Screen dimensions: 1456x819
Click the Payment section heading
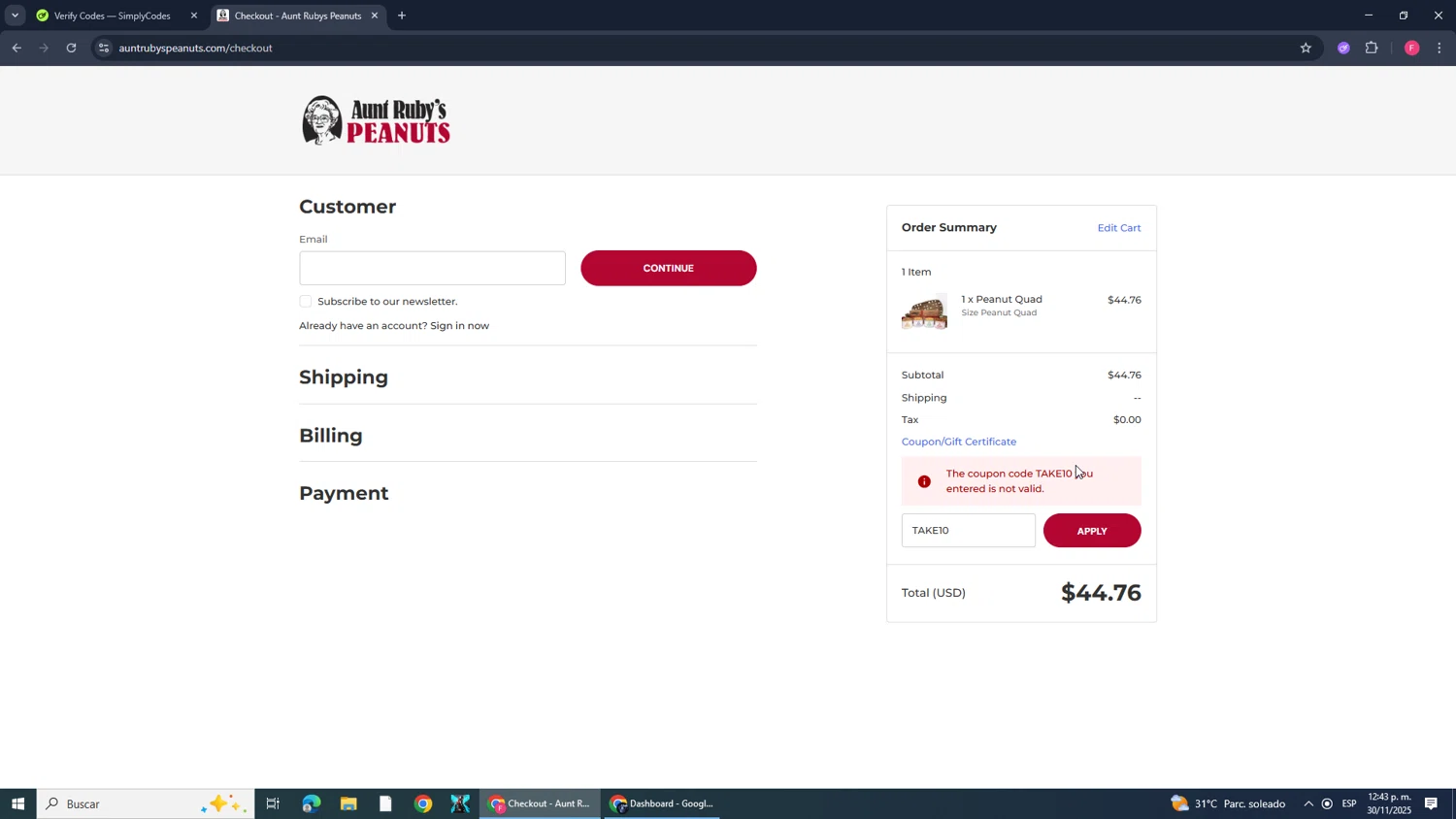(x=344, y=493)
